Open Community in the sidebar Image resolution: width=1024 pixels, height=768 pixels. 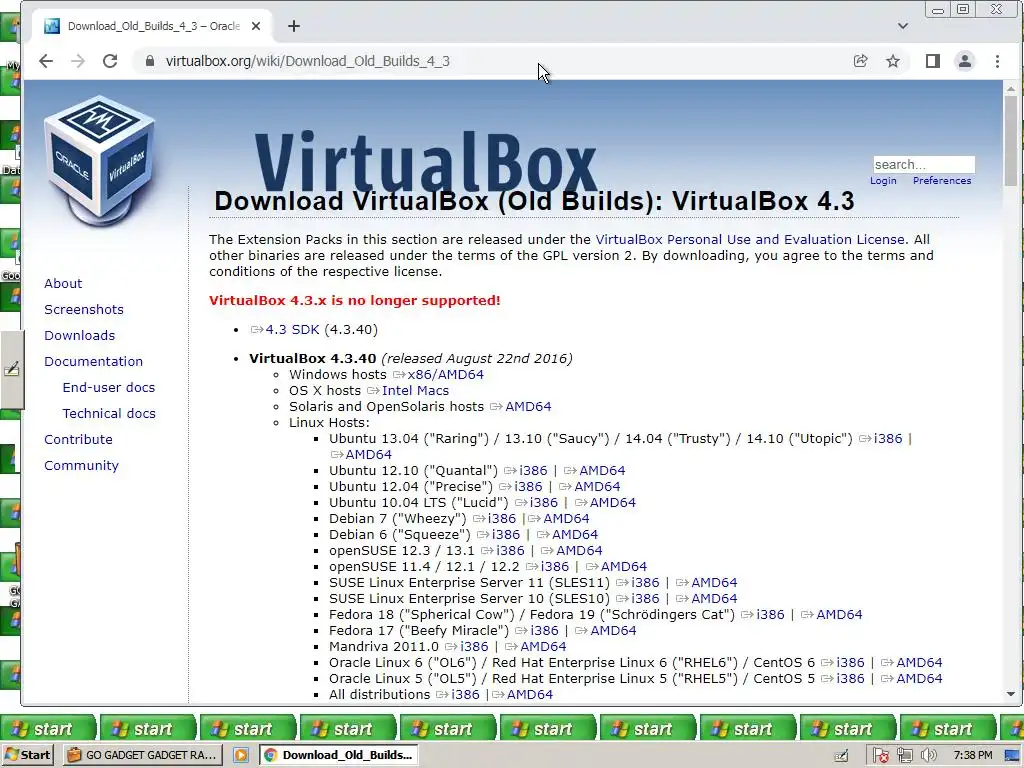pos(82,466)
